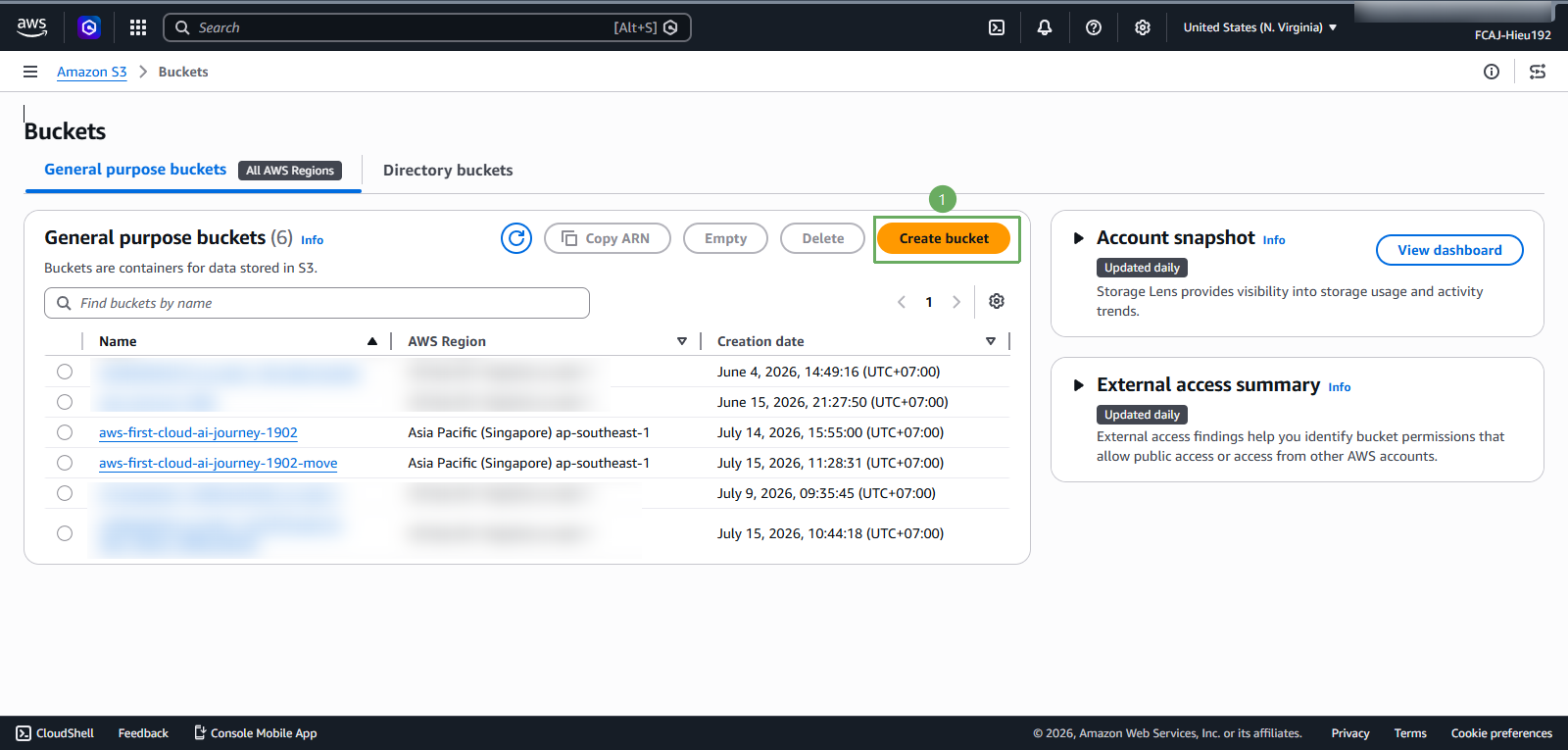Select radio for aws-first-cloud-ai-journey-1902-move
This screenshot has height=750, width=1568.
(65, 463)
